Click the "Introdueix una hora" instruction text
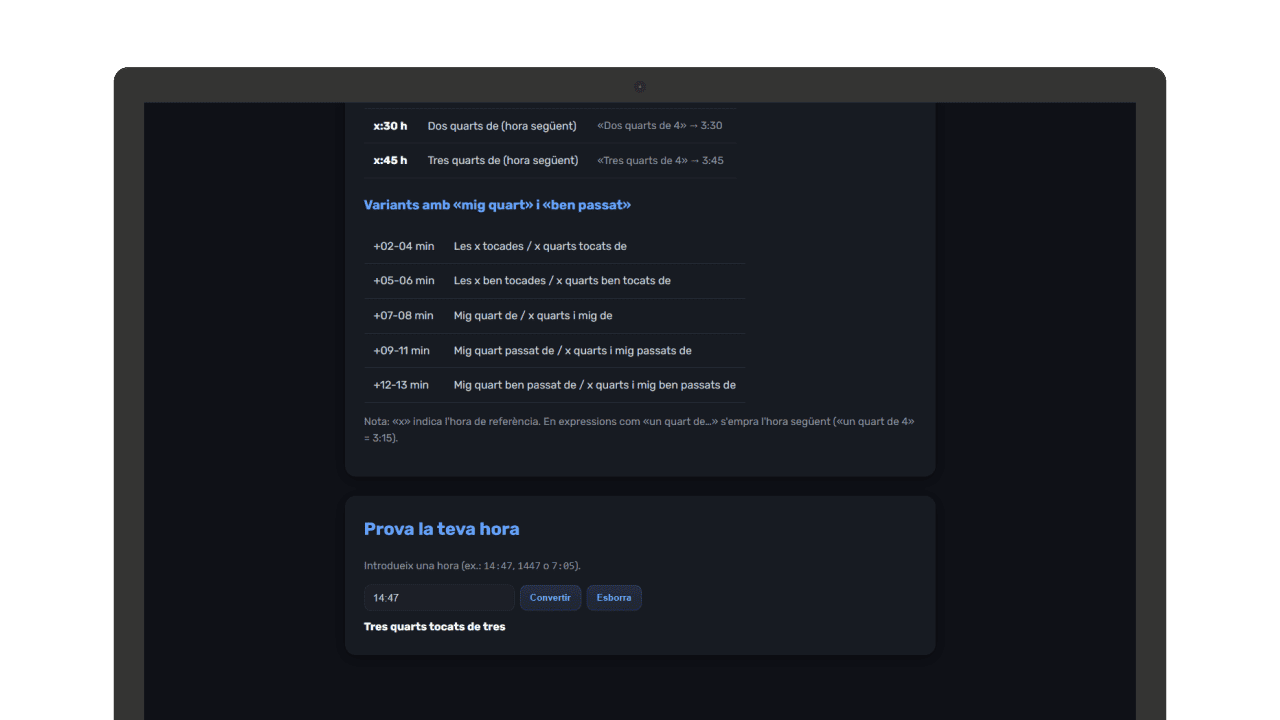The height and width of the screenshot is (720, 1280). point(472,566)
